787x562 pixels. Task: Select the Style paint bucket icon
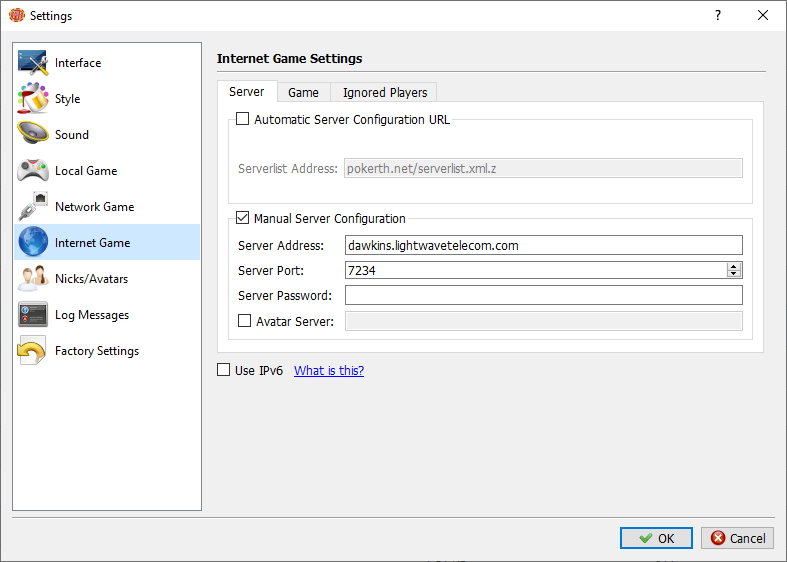pos(33,98)
